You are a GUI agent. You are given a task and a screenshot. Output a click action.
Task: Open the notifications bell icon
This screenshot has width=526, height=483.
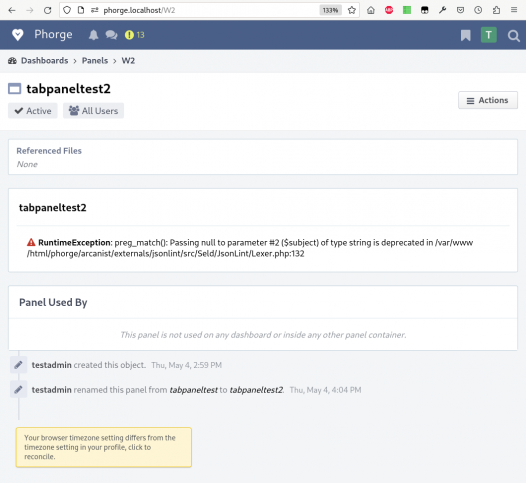point(93,35)
